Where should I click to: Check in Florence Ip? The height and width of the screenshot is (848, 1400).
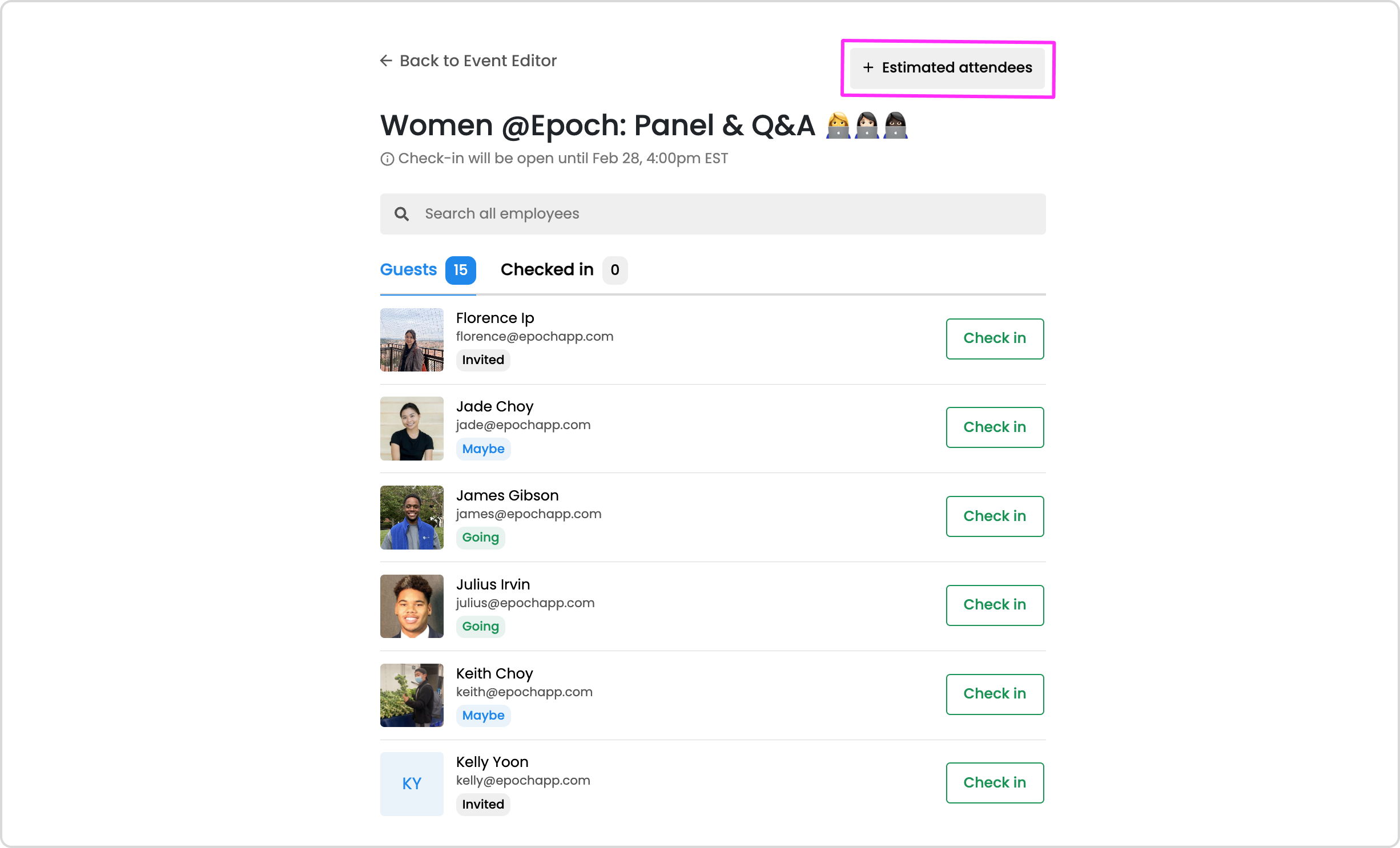[995, 338]
